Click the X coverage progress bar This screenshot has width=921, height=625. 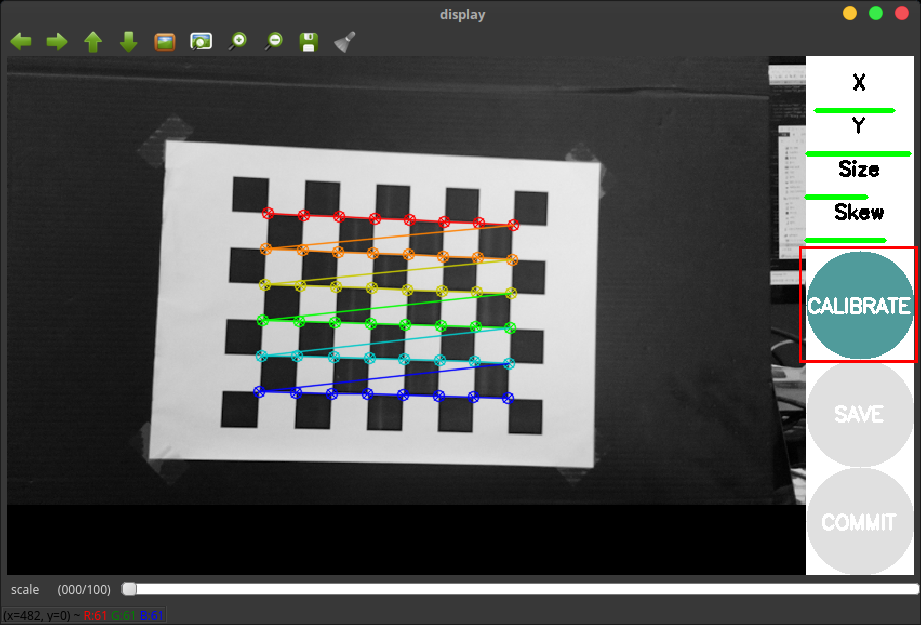coord(855,110)
